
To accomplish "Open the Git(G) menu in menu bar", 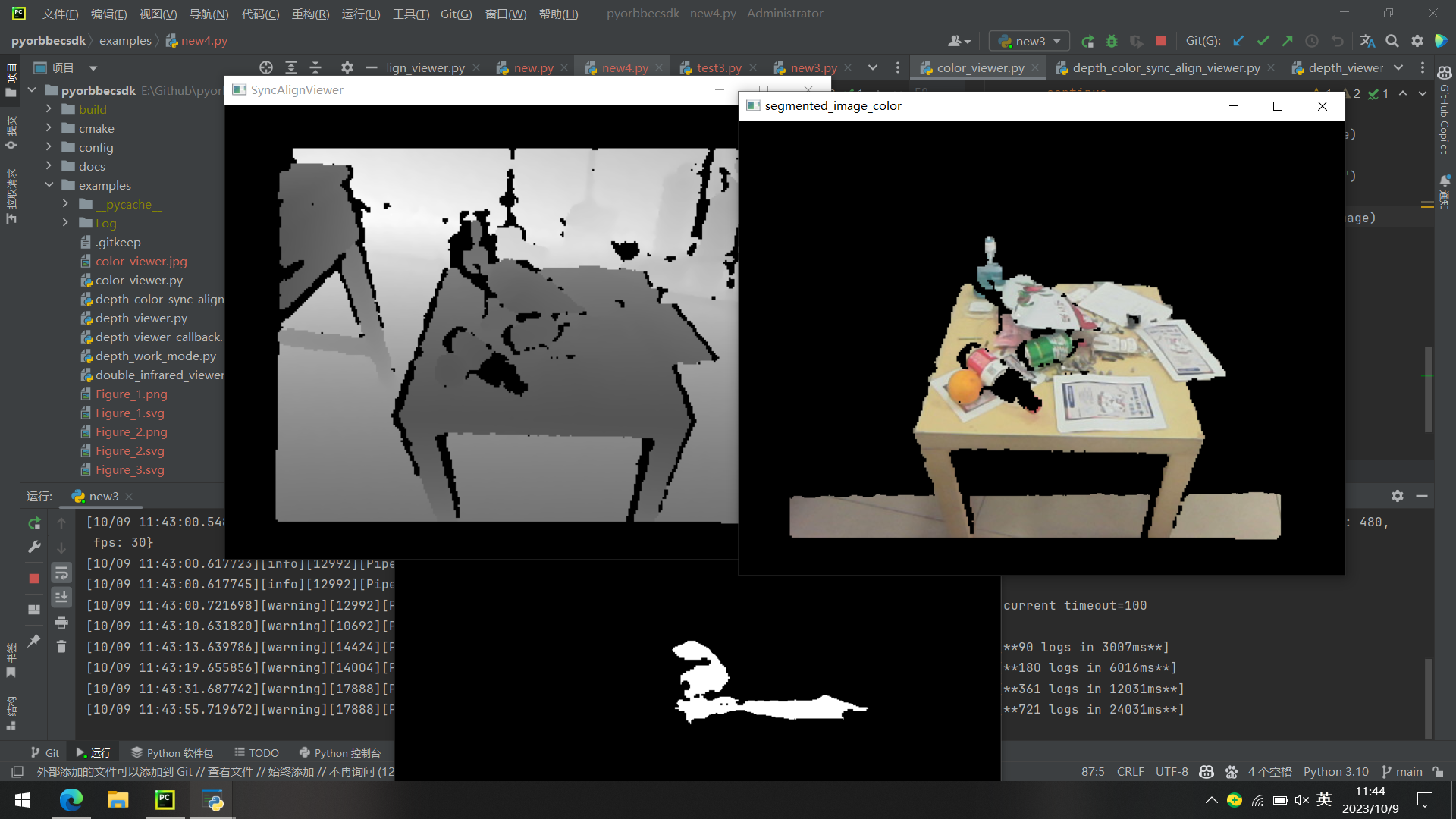I will (x=456, y=14).
